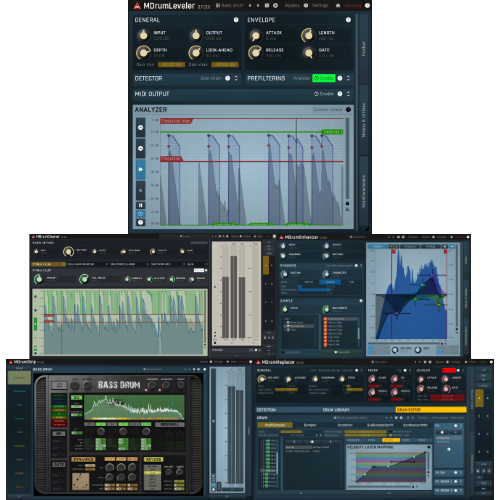Open the Detector panel help icon
Viewport: 500px width, 500px height.
228,78
